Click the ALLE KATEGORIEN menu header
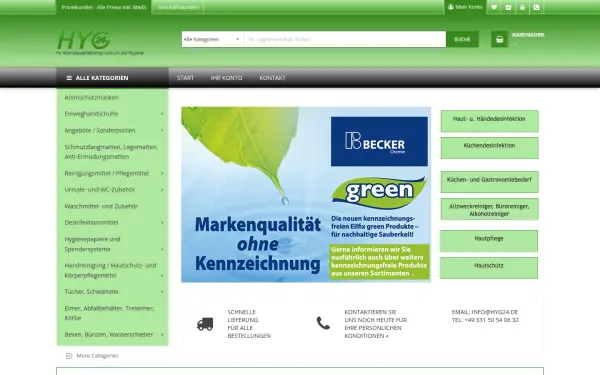Image resolution: width=600 pixels, height=375 pixels. point(112,78)
